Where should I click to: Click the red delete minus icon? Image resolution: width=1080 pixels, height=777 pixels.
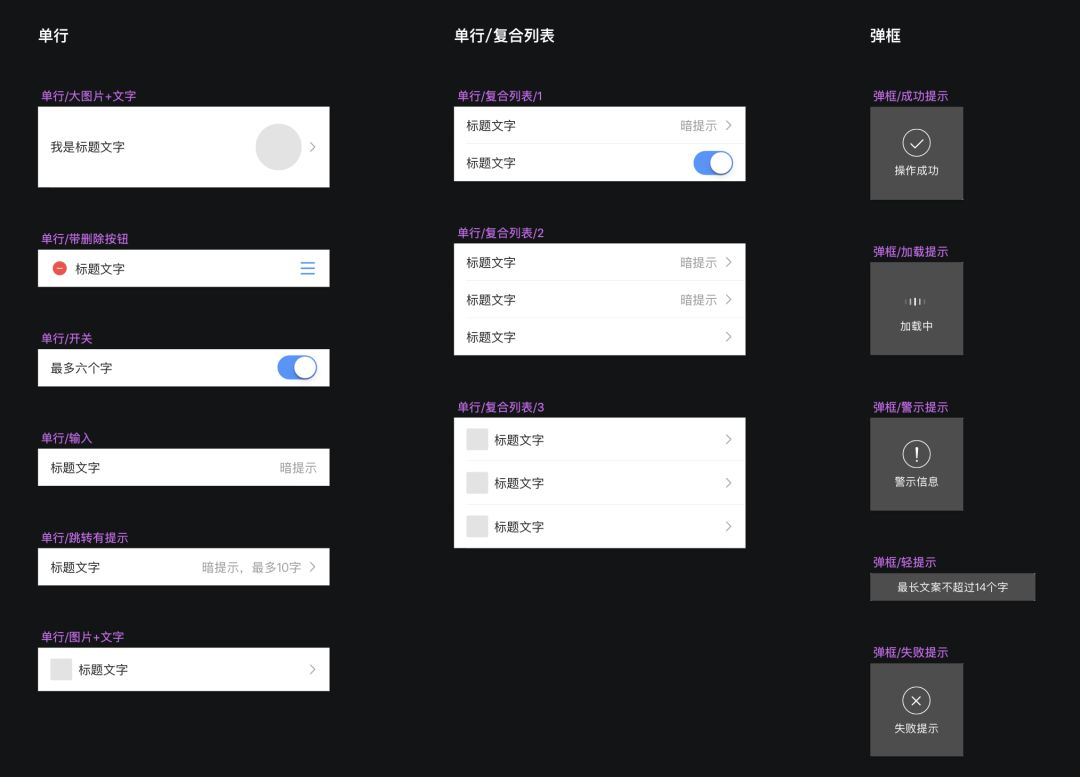[60, 269]
